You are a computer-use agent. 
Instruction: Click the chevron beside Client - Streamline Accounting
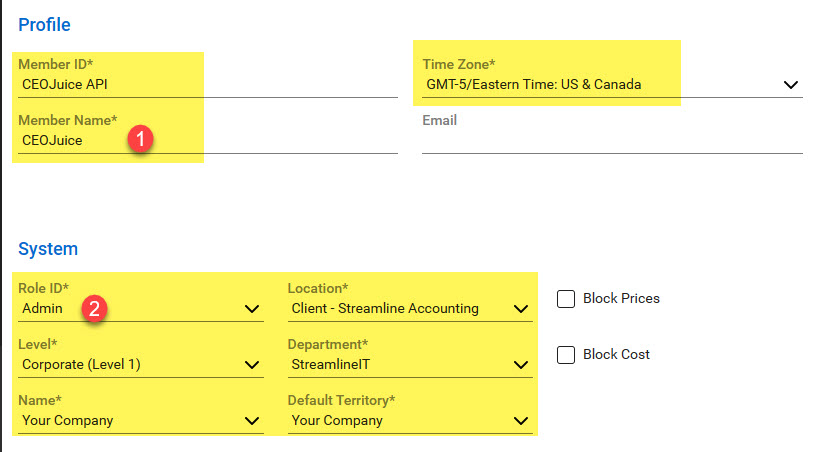coord(521,309)
